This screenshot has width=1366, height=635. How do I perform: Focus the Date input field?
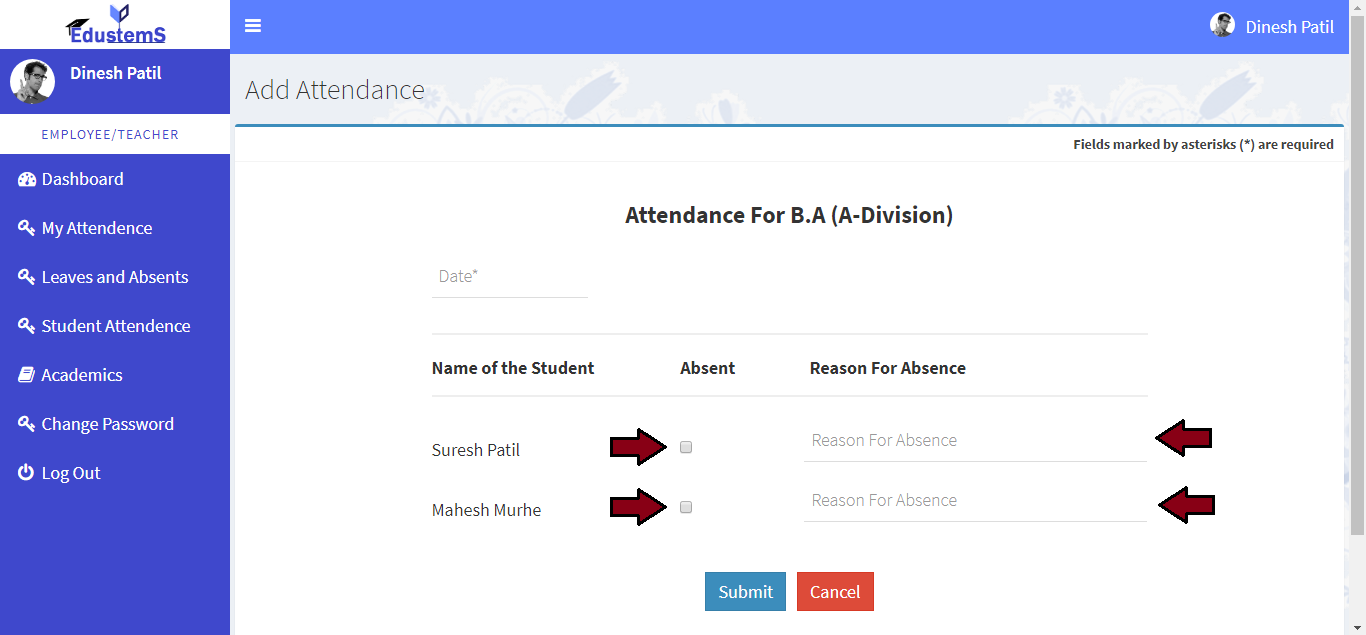[x=509, y=277]
